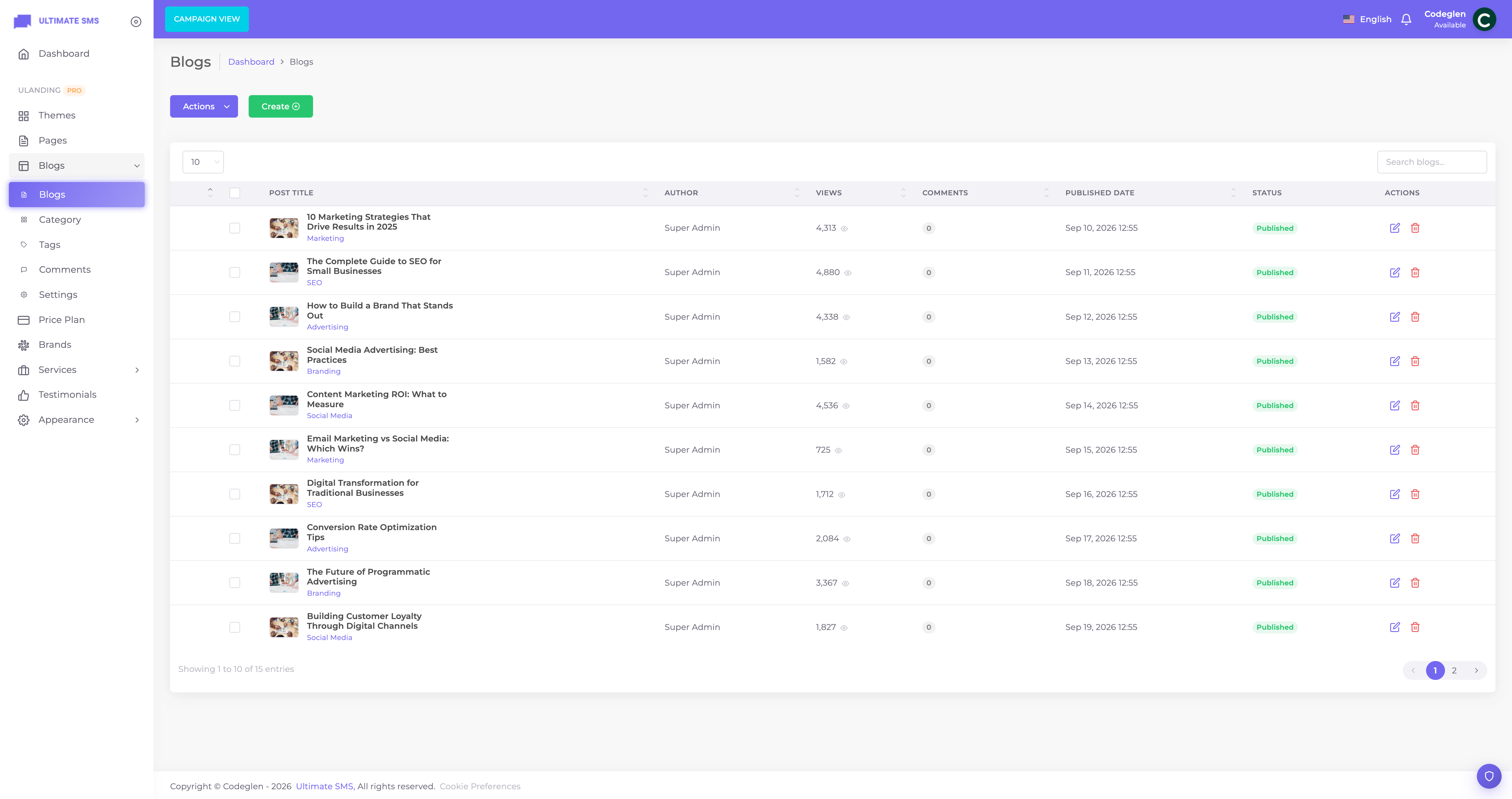Screen dimensions: 1512x799
Task: Check 'How to Build a Brand' row checkbox
Action: pyautogui.click(x=235, y=317)
